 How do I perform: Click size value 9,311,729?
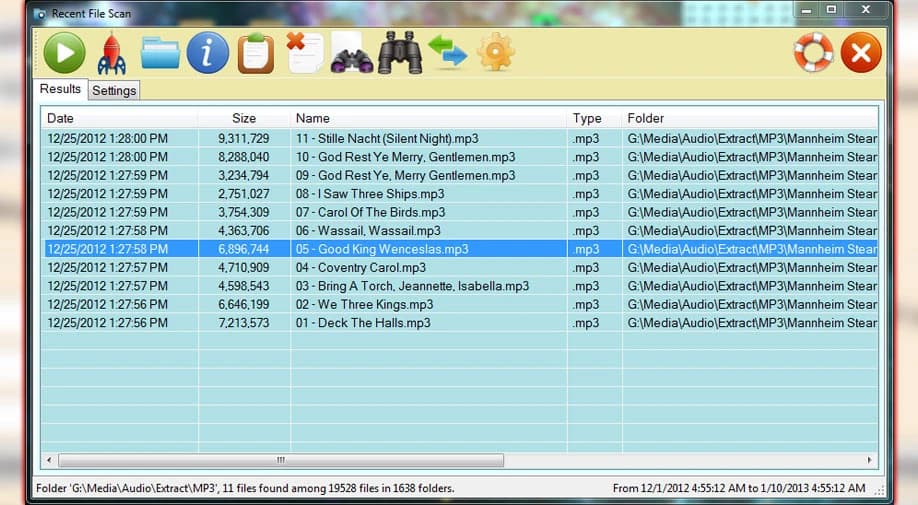click(x=244, y=139)
